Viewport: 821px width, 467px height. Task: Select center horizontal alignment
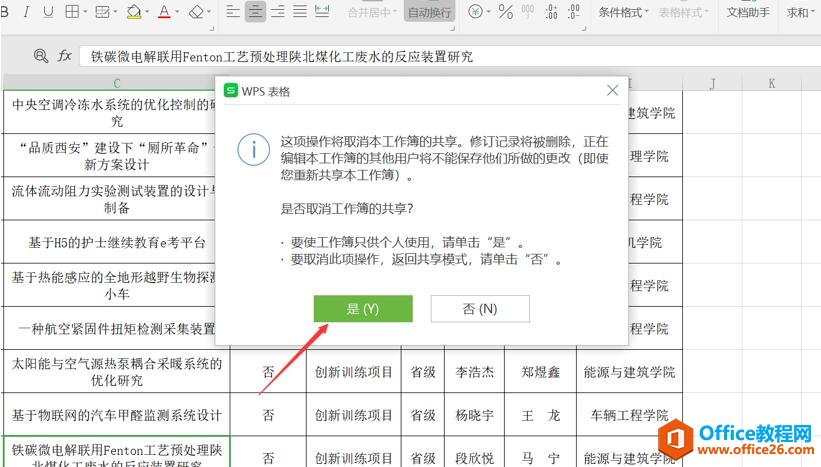(256, 12)
